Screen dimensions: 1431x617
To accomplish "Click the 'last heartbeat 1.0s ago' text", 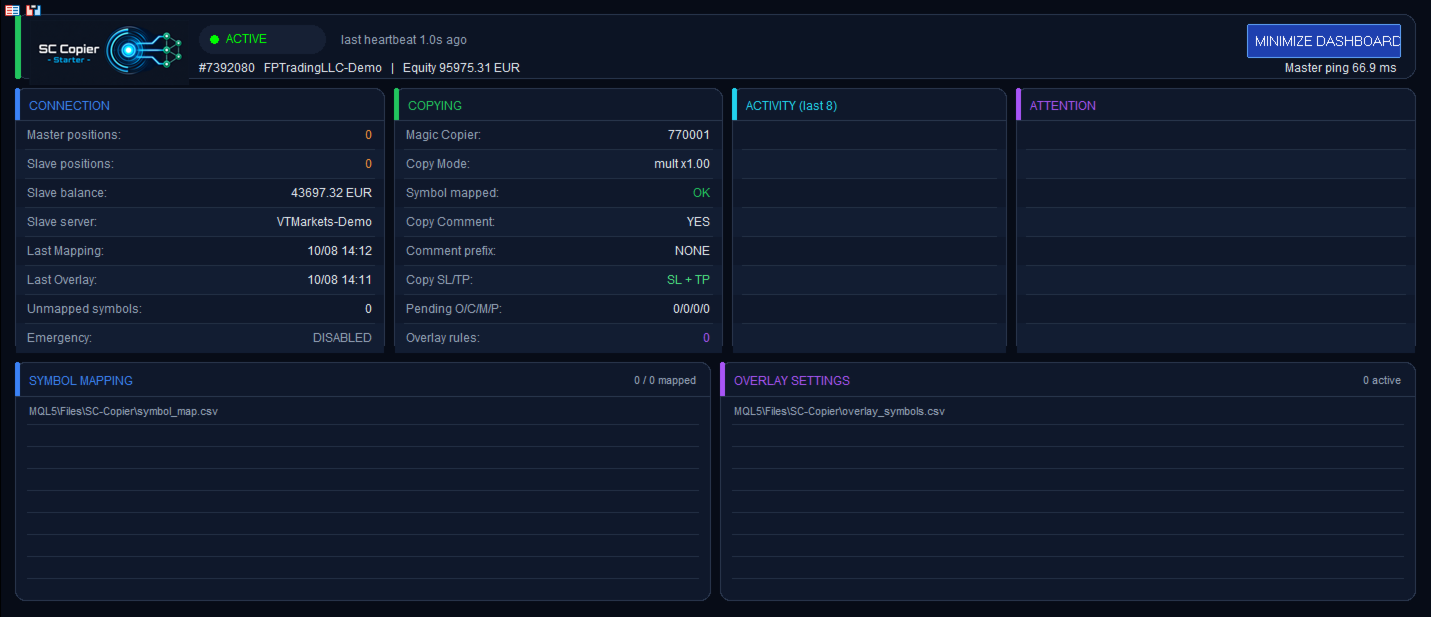I will pos(404,40).
